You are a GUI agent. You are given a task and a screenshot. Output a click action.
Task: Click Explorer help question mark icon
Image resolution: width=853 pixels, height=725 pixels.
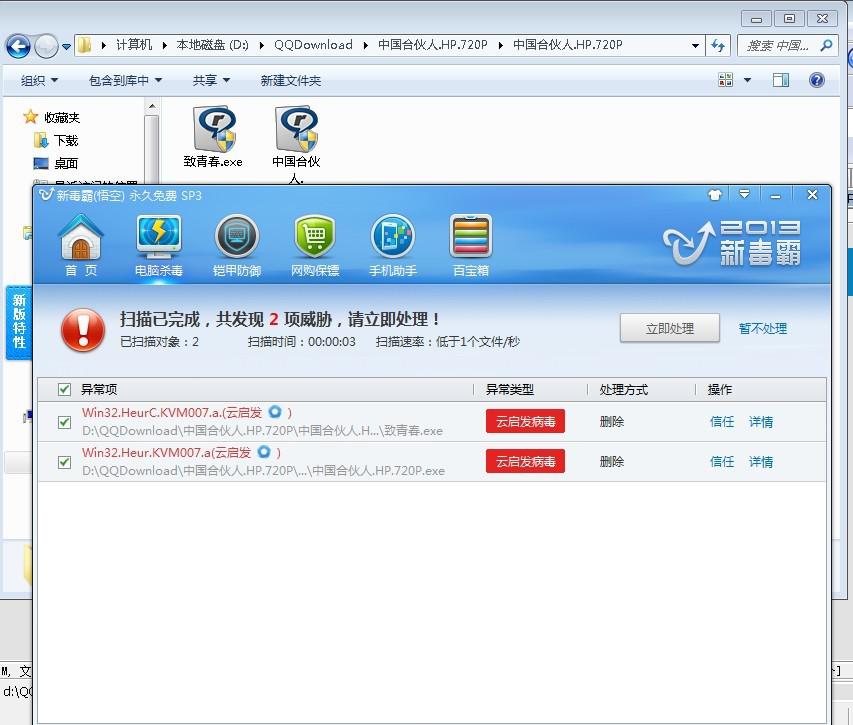click(817, 80)
